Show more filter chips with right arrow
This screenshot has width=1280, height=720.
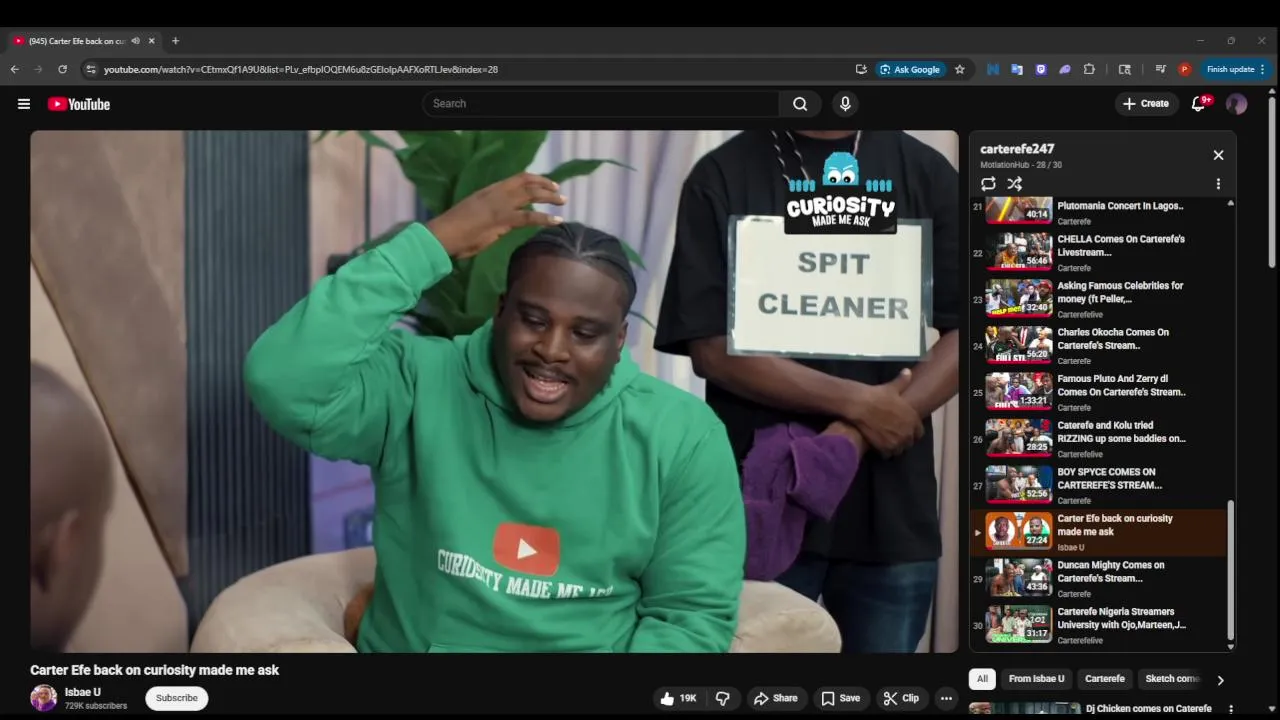(1220, 680)
